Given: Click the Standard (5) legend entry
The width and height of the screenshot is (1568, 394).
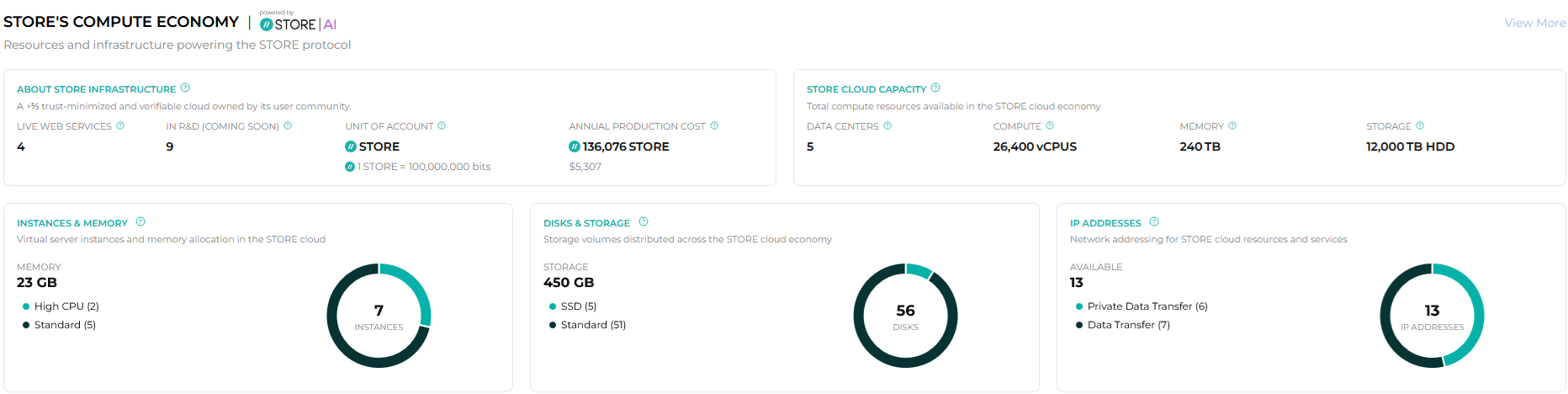Looking at the screenshot, I should click(60, 325).
